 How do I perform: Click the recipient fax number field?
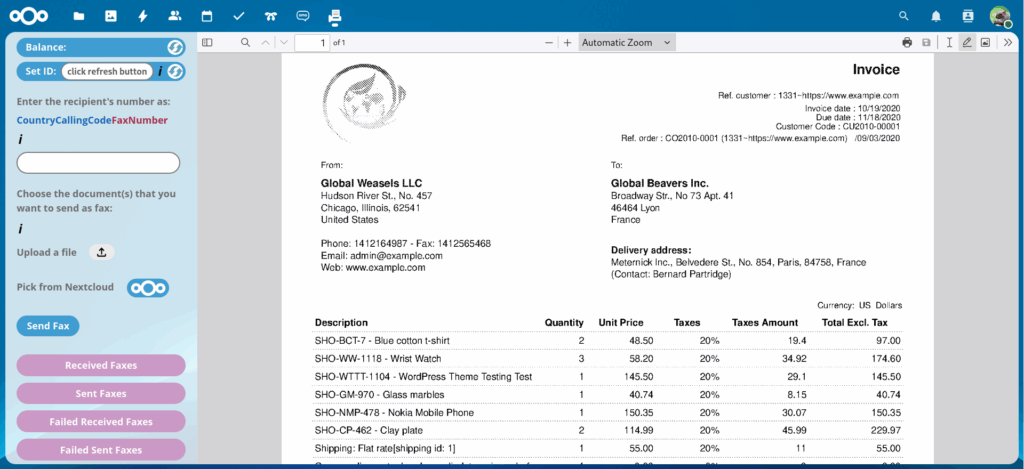[x=98, y=163]
